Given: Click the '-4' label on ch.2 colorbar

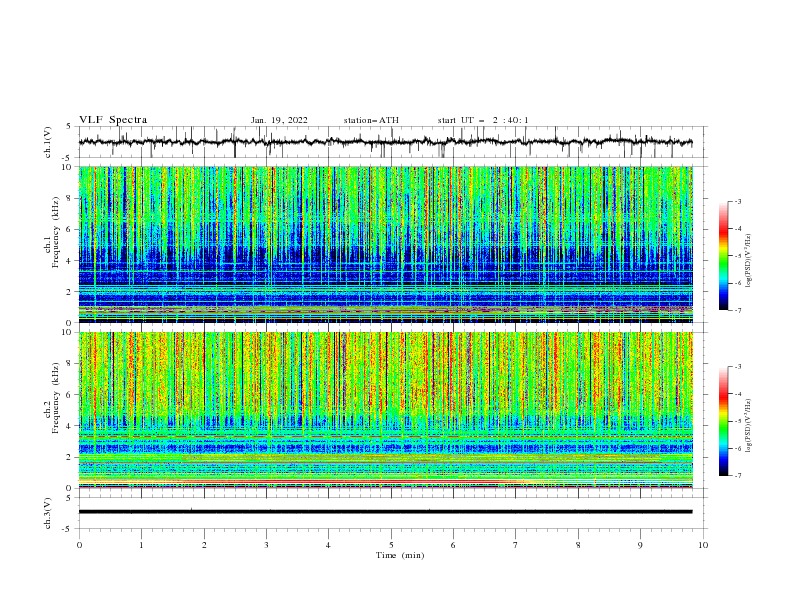Looking at the screenshot, I should pyautogui.click(x=738, y=394).
